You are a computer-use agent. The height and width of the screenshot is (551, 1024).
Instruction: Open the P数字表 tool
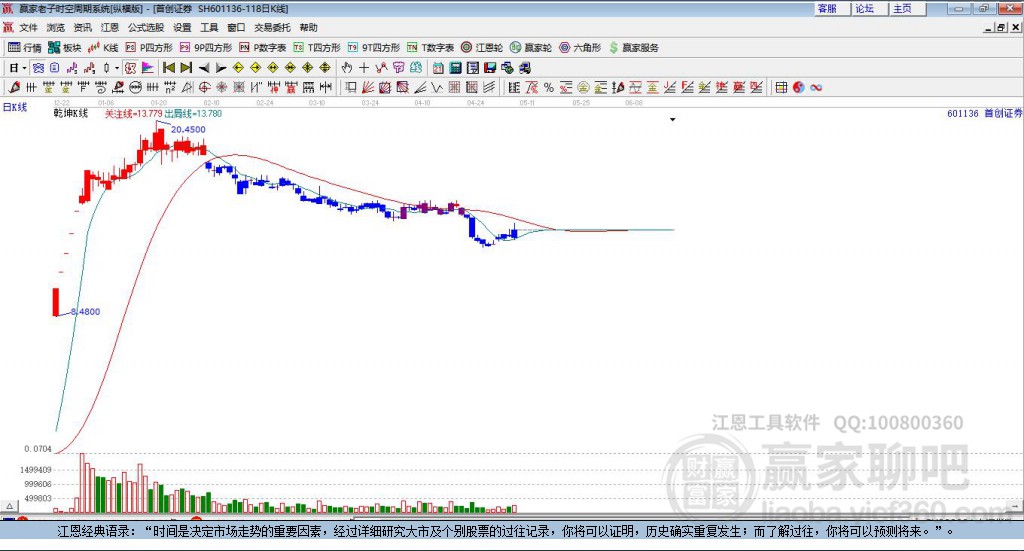(263, 48)
